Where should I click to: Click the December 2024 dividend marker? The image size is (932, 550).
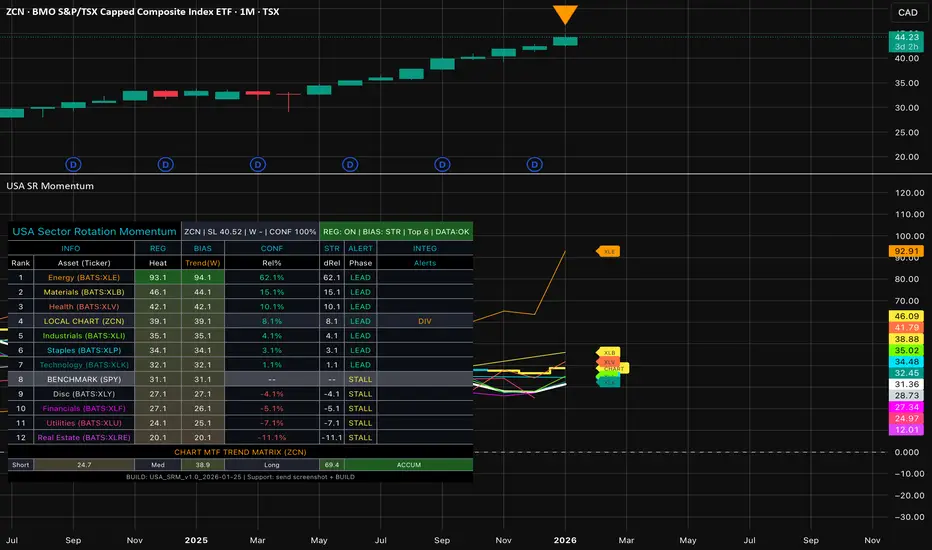pos(165,165)
